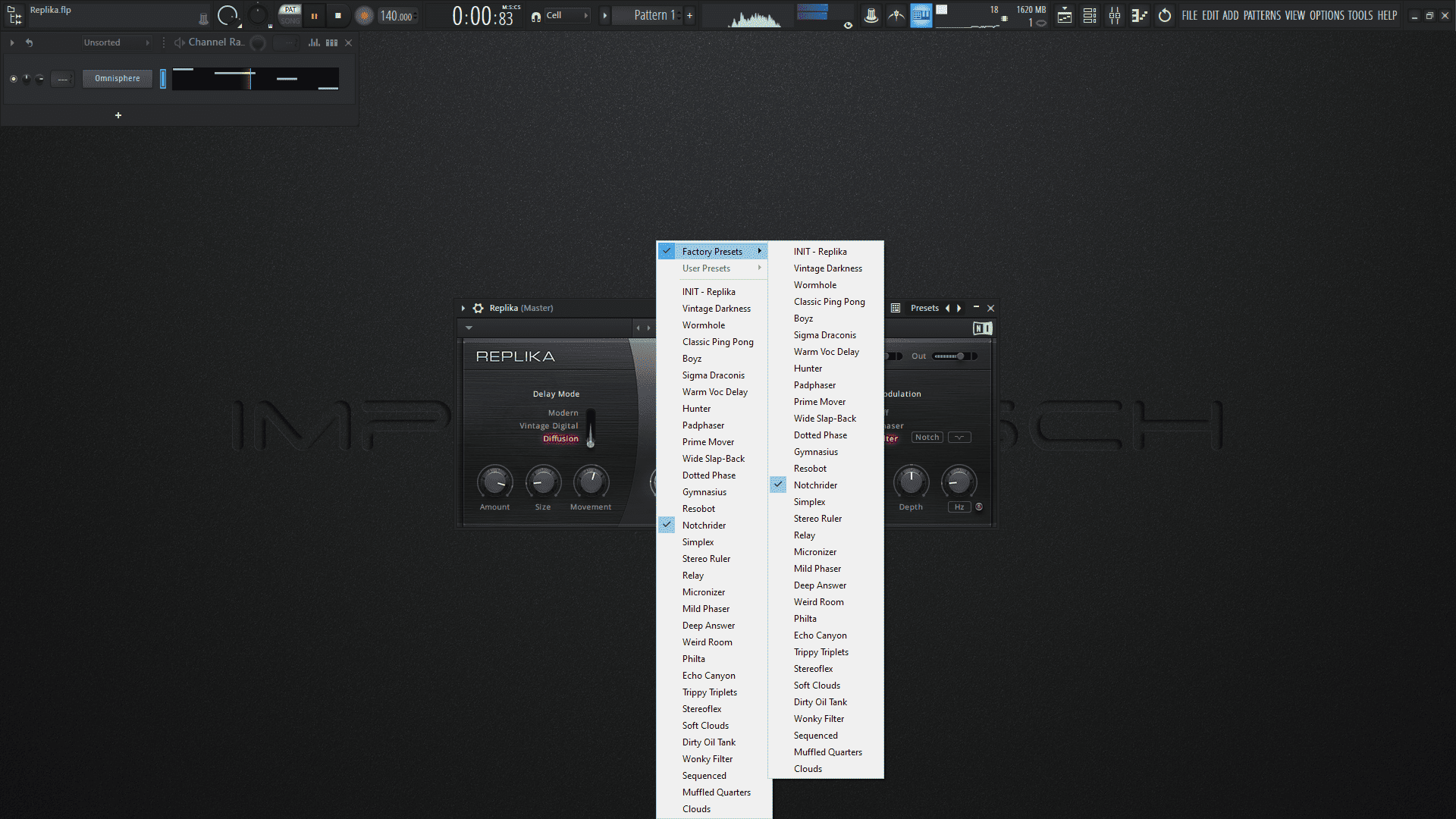Viewport: 1456px width, 819px height.
Task: Select Diffusion delay mode
Action: coord(560,439)
